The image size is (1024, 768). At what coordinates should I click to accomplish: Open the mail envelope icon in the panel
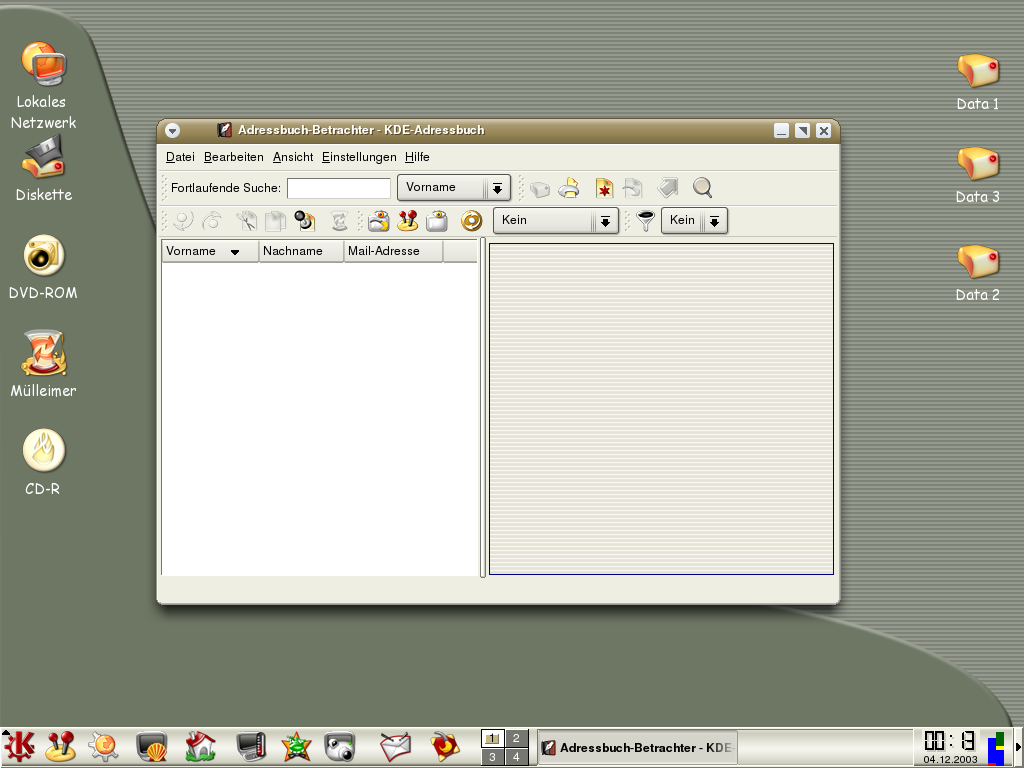coord(395,746)
